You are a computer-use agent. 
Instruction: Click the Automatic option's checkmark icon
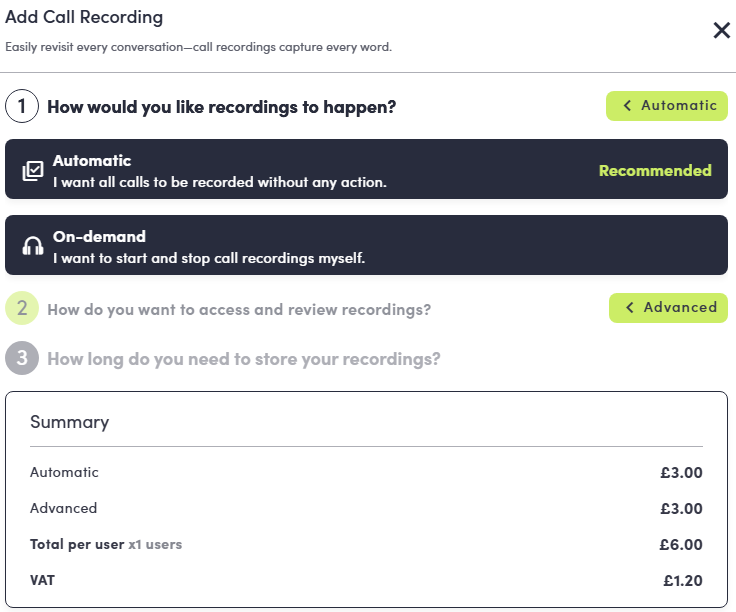tap(33, 171)
